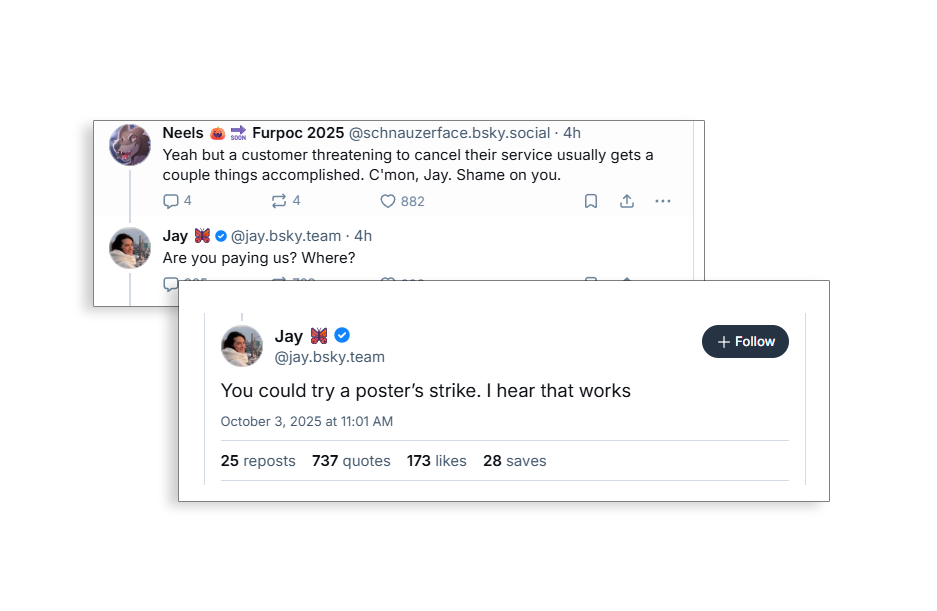The width and height of the screenshot is (937, 611).
Task: Follow Jay with the Follow button
Action: point(745,342)
